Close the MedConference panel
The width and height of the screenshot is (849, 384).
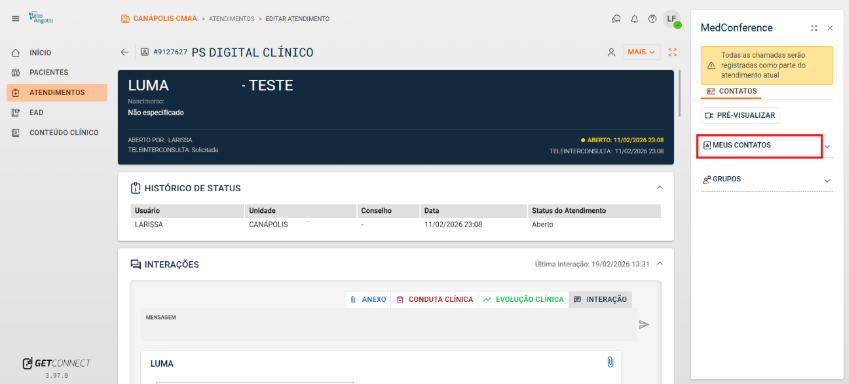[x=830, y=28]
